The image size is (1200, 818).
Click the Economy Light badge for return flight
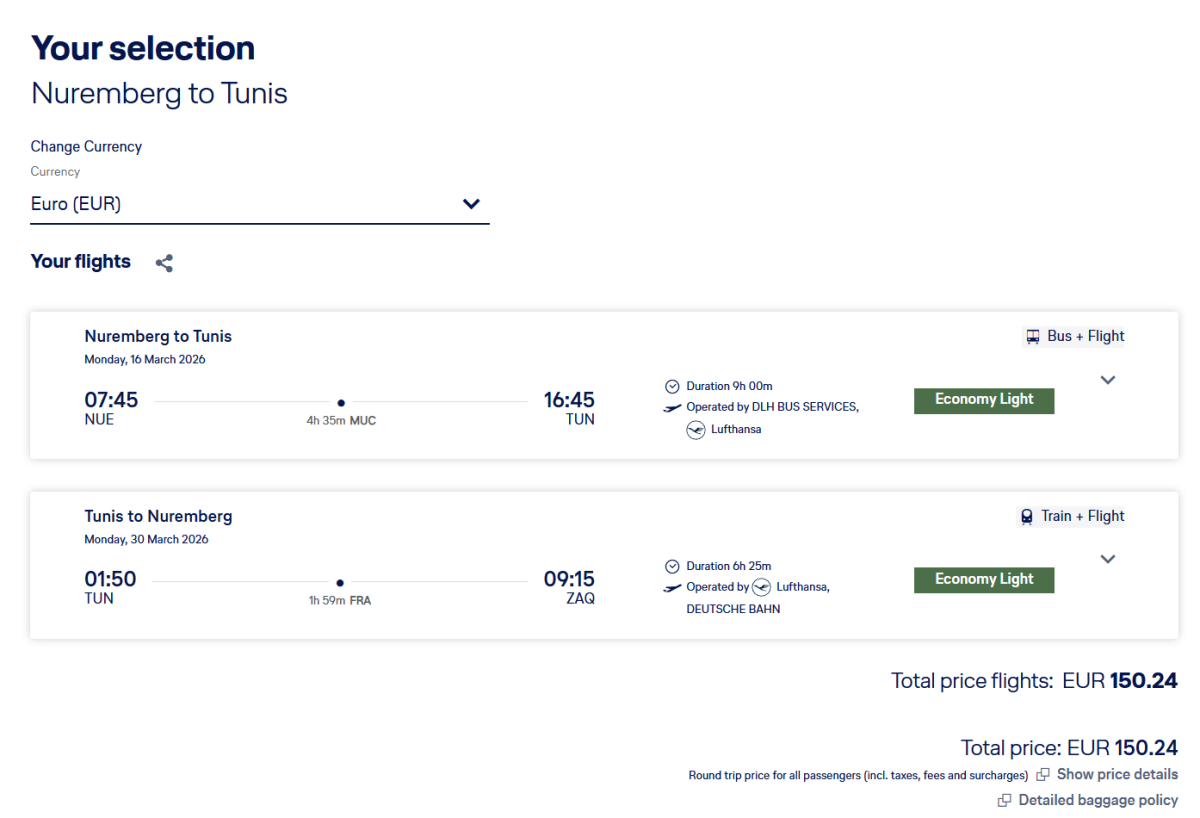tap(984, 580)
